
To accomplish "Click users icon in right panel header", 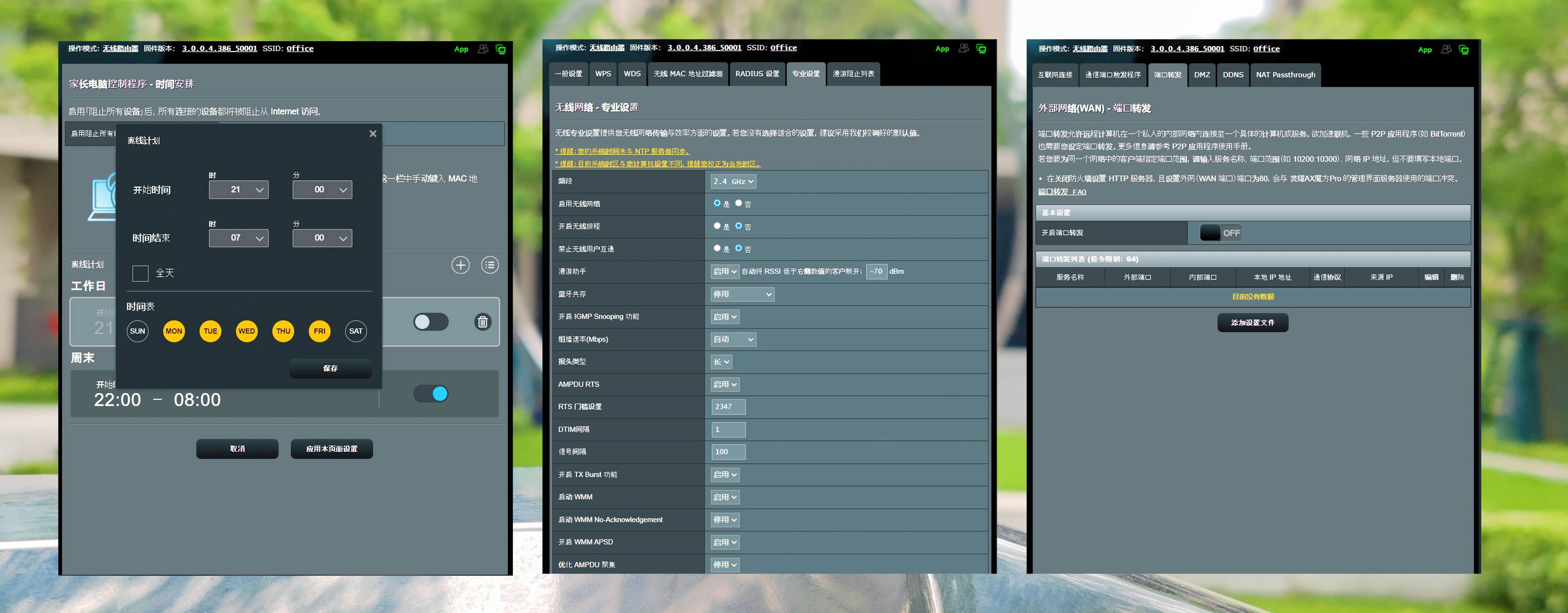I will pyautogui.click(x=1446, y=49).
